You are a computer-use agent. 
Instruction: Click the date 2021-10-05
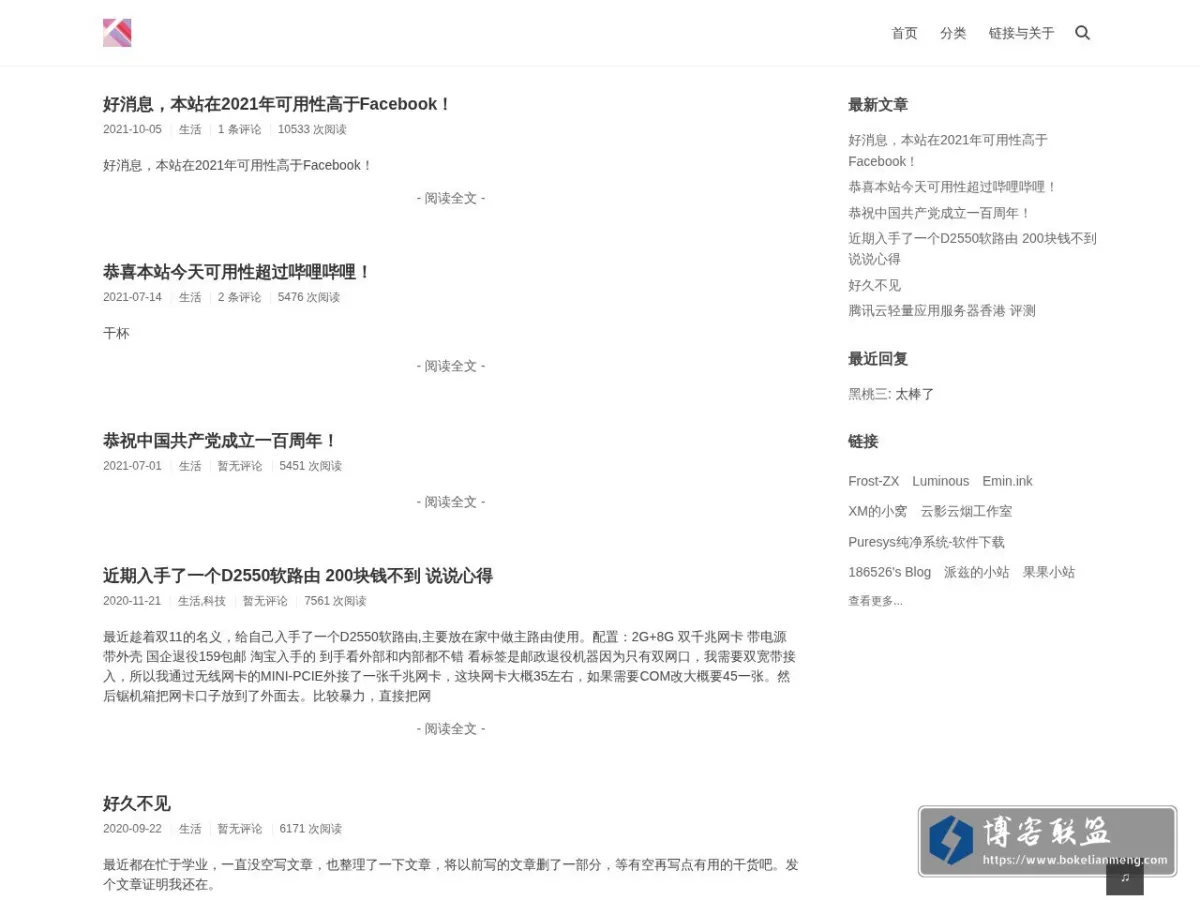[x=132, y=130]
